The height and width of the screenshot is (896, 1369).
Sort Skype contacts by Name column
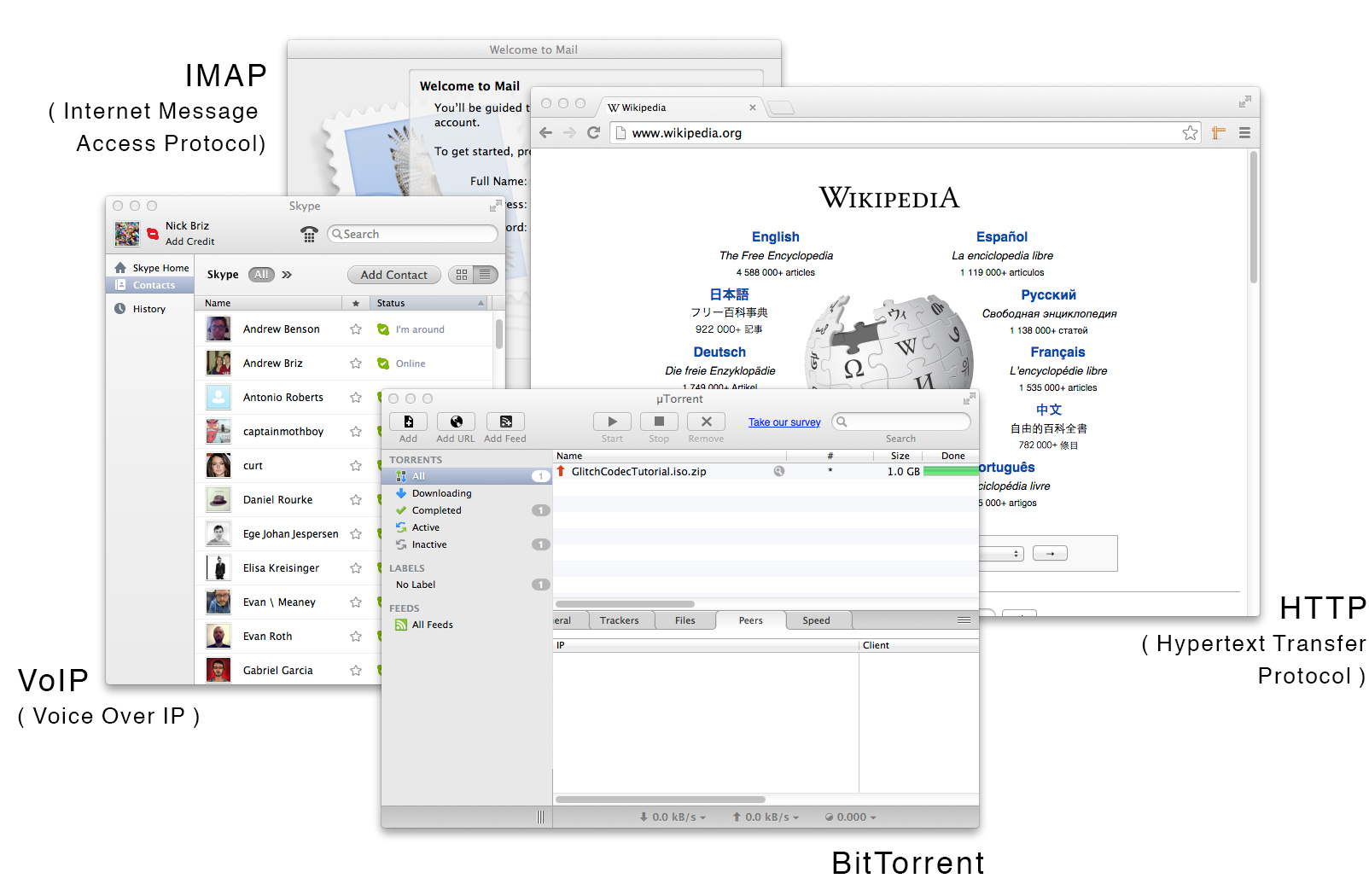(268, 303)
